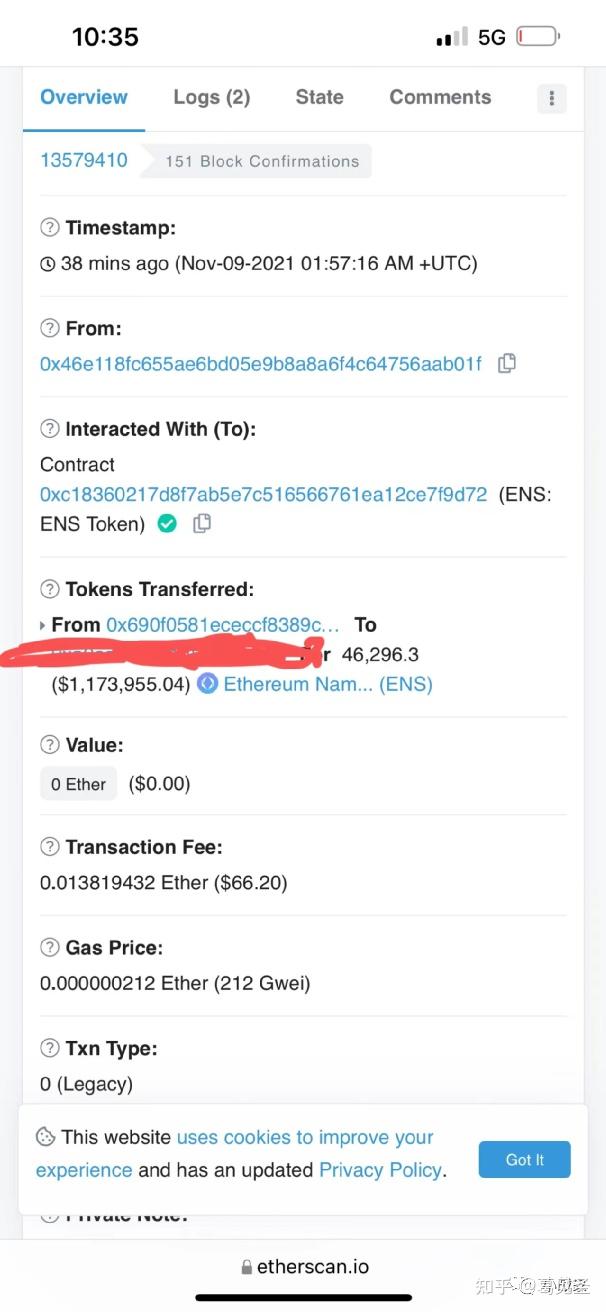Screen dimensions: 606x1312
Task: Click the Transaction Fee help icon
Action: point(49,847)
